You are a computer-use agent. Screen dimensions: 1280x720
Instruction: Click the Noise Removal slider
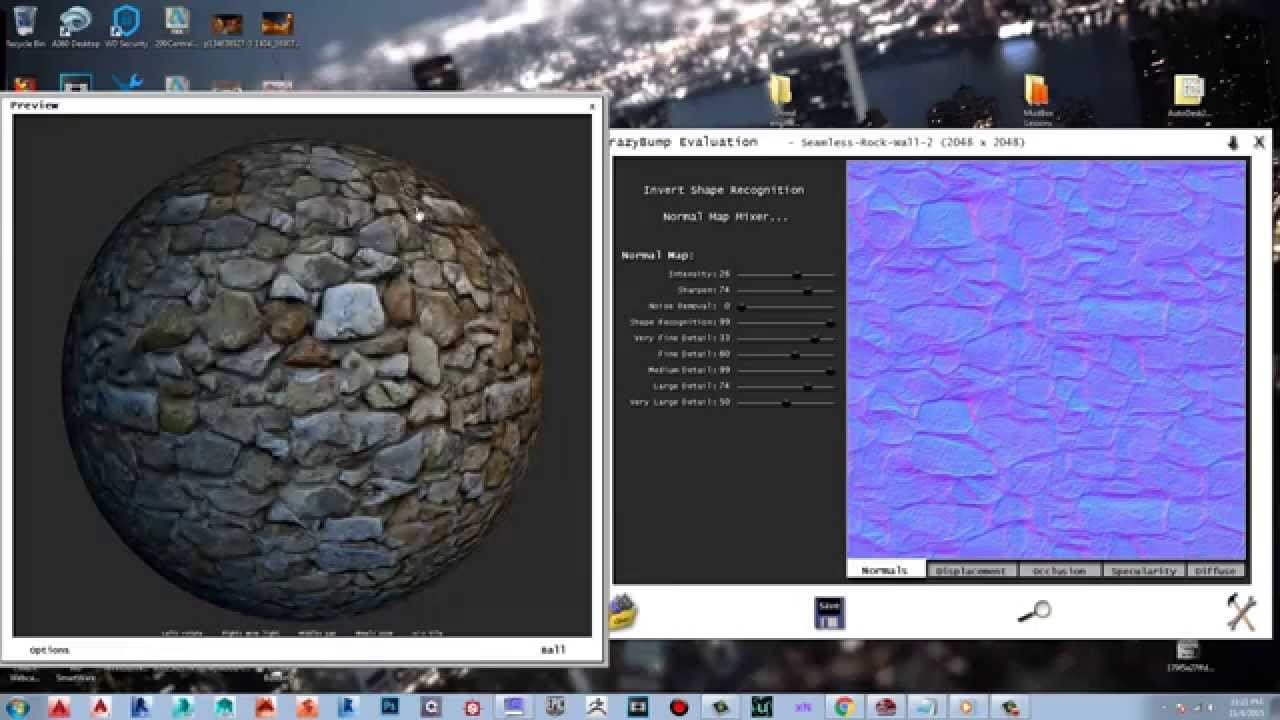(x=785, y=306)
